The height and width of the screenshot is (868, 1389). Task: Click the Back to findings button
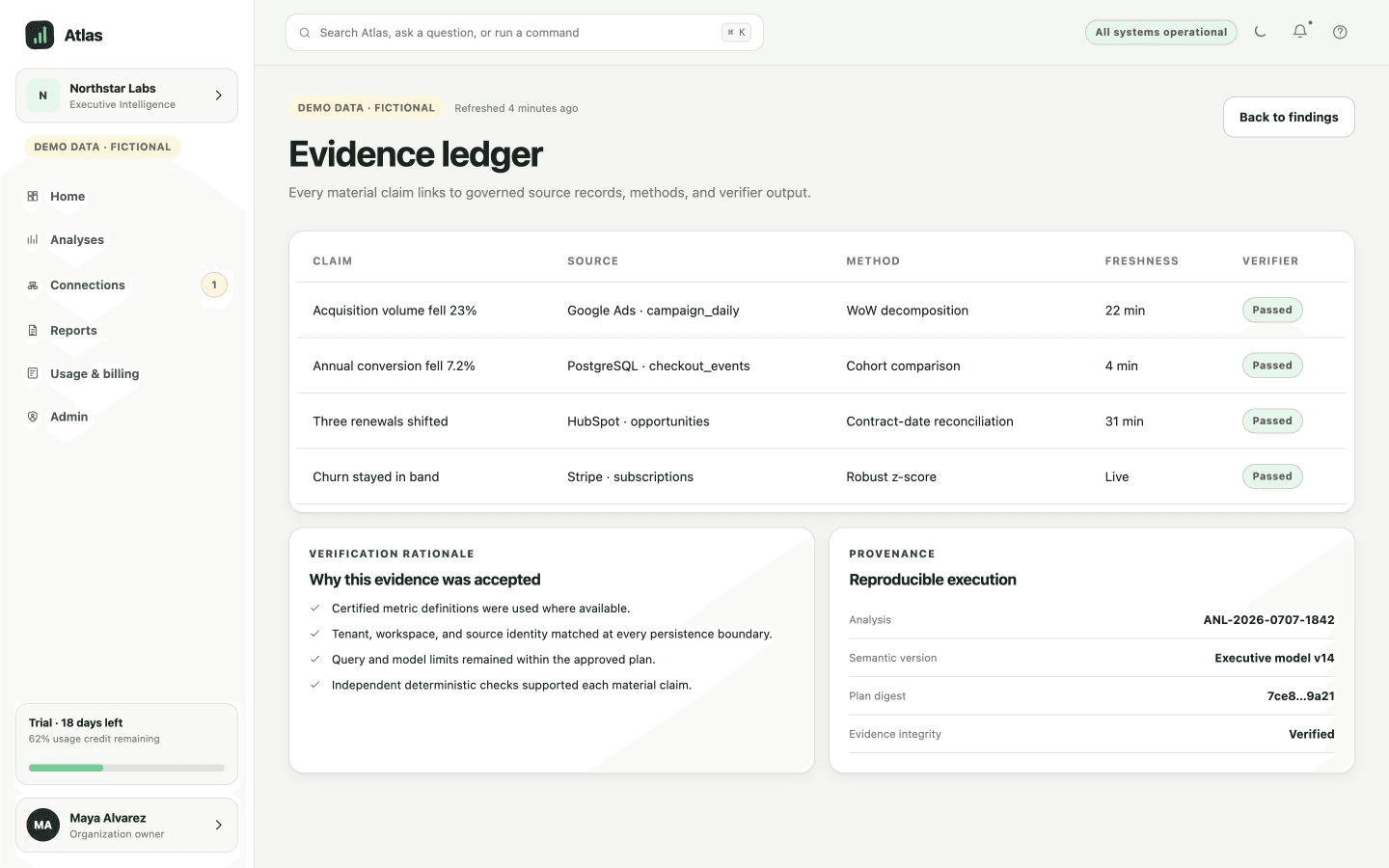1289,117
